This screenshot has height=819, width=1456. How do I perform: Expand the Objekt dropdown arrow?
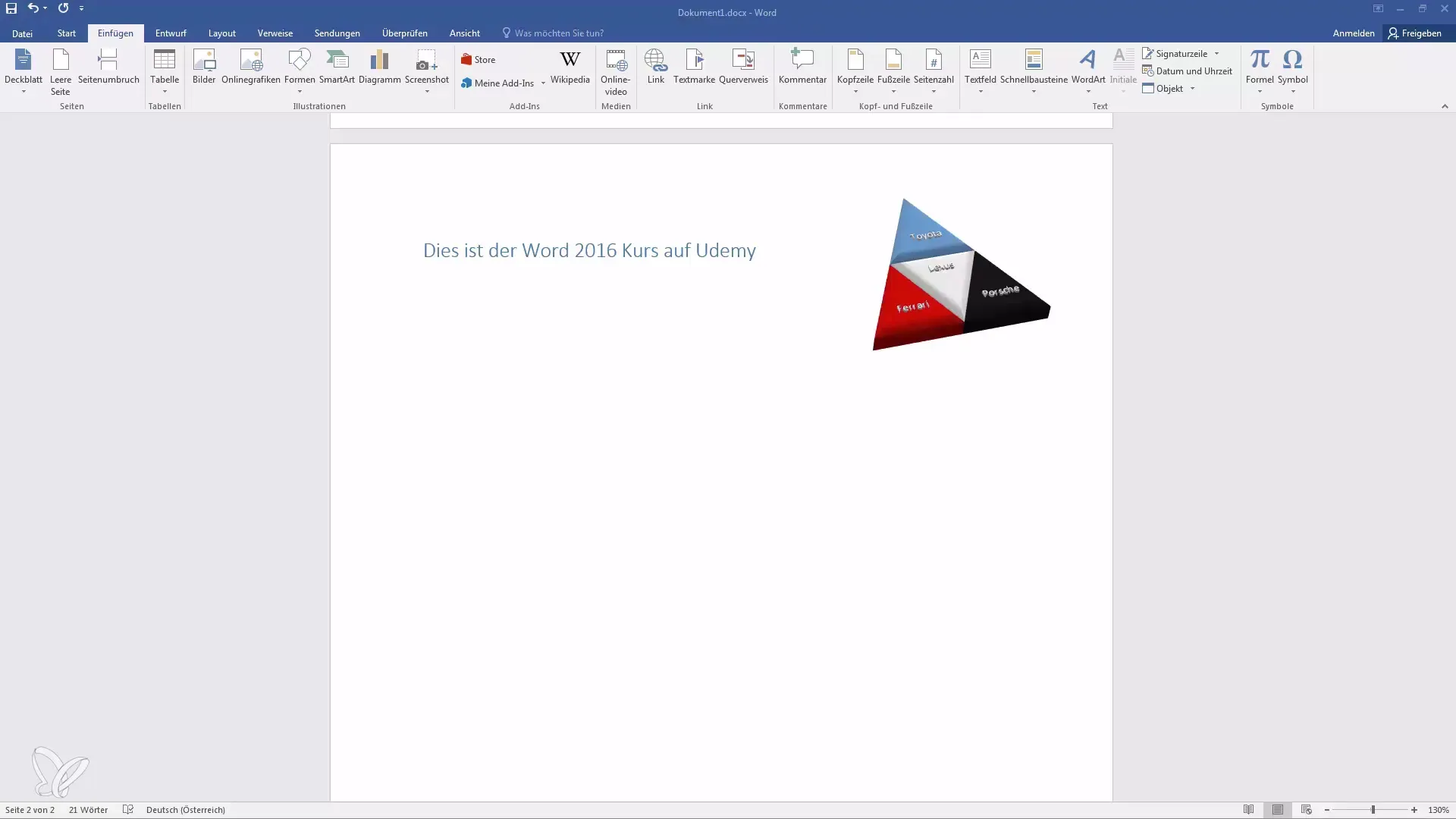tap(1192, 89)
